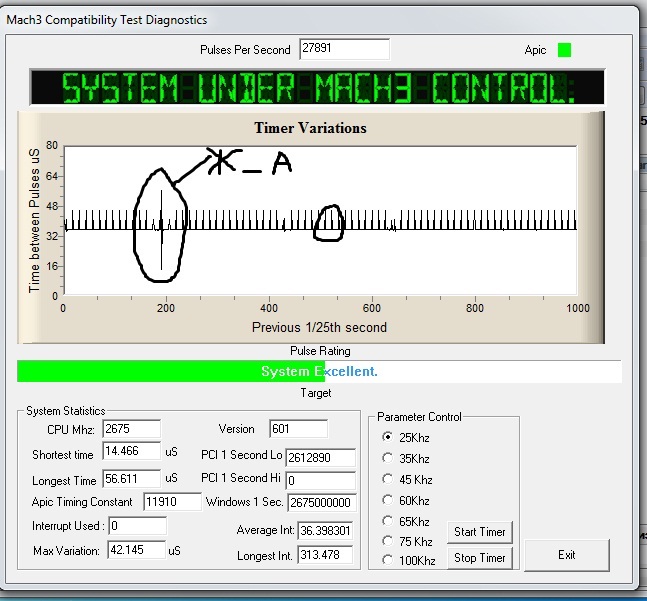Select the 35Khz radio button
The height and width of the screenshot is (601, 647).
[387, 458]
